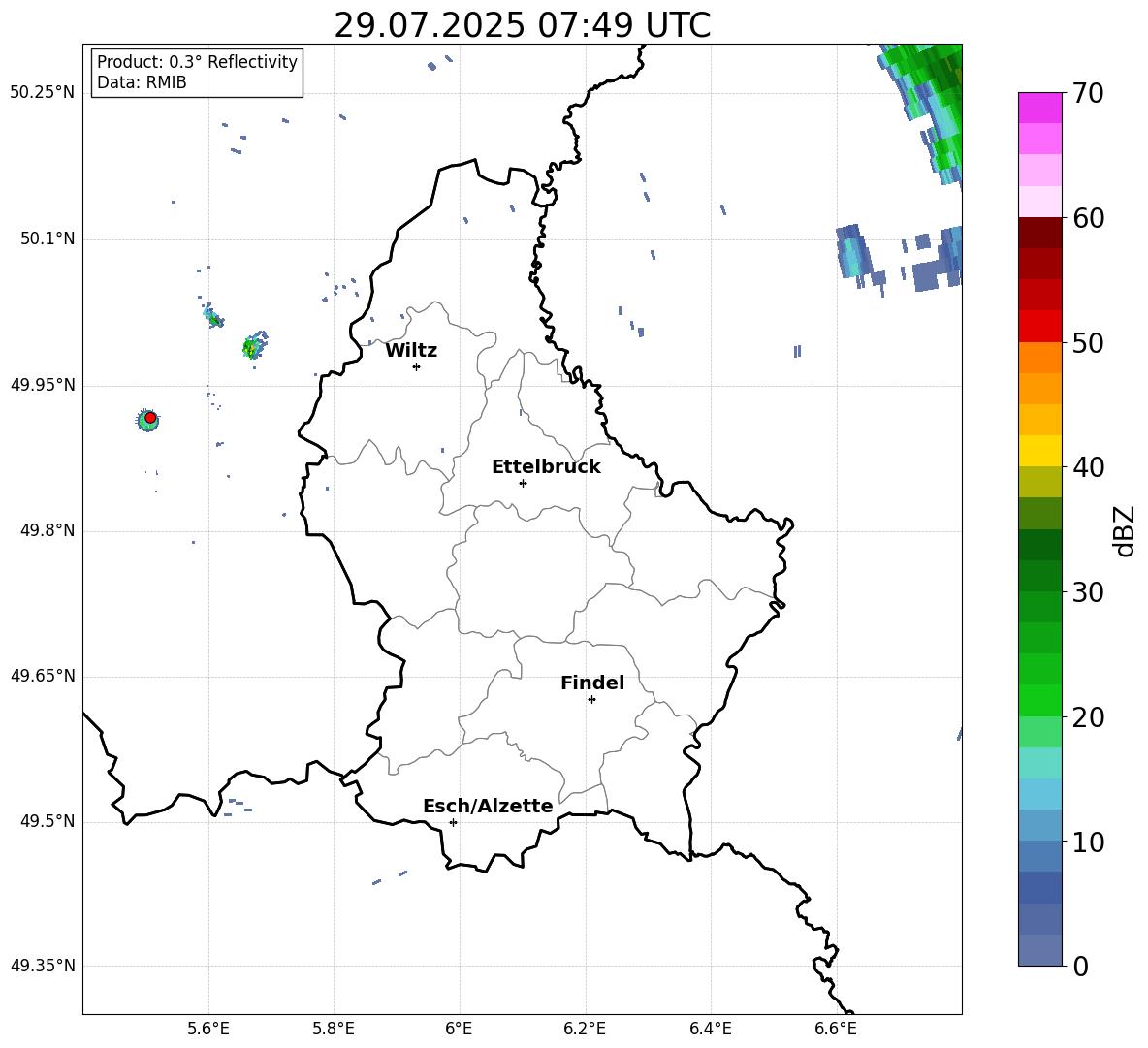1148x1048 pixels.
Task: Click colorbar tick label 40
Action: 1088,467
